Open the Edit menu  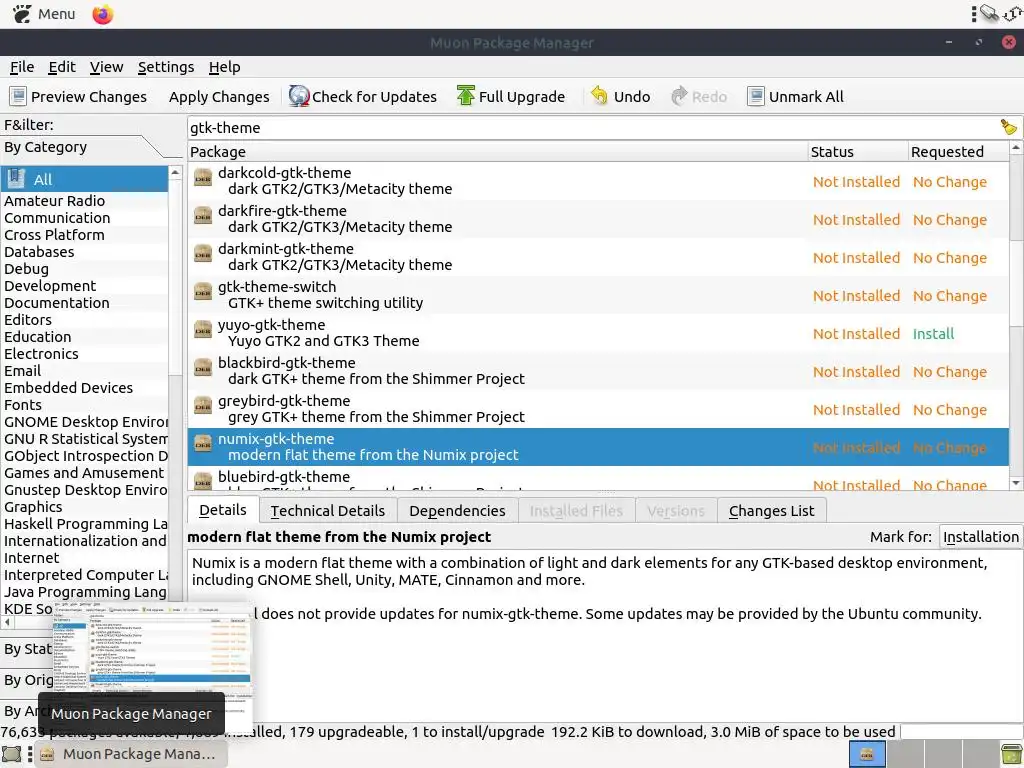pyautogui.click(x=62, y=67)
